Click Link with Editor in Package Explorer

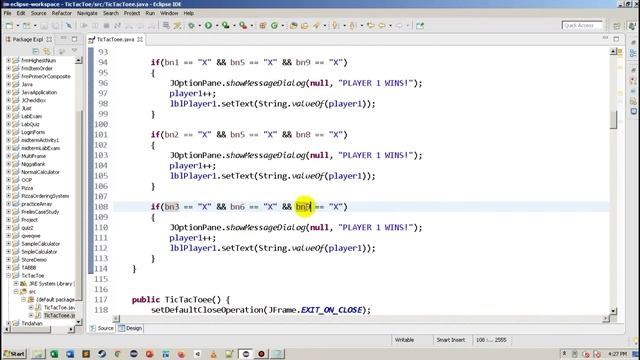point(47,51)
